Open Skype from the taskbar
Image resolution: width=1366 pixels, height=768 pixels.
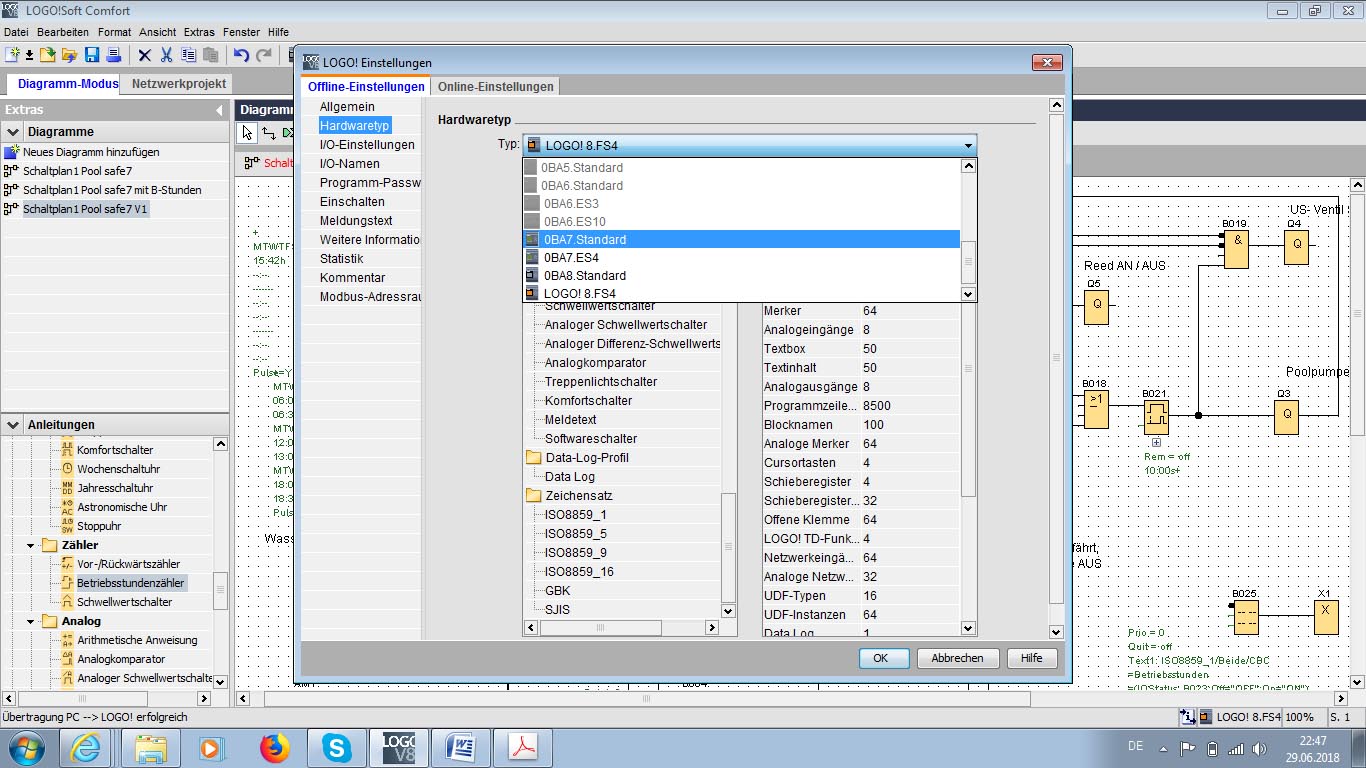pos(337,748)
